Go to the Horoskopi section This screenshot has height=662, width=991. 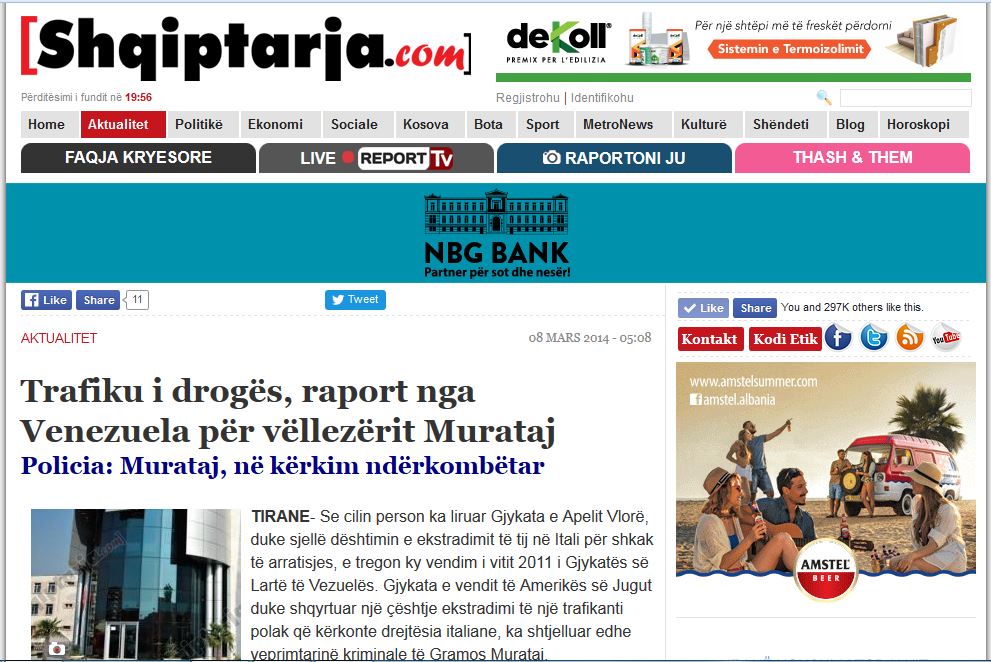click(x=918, y=125)
